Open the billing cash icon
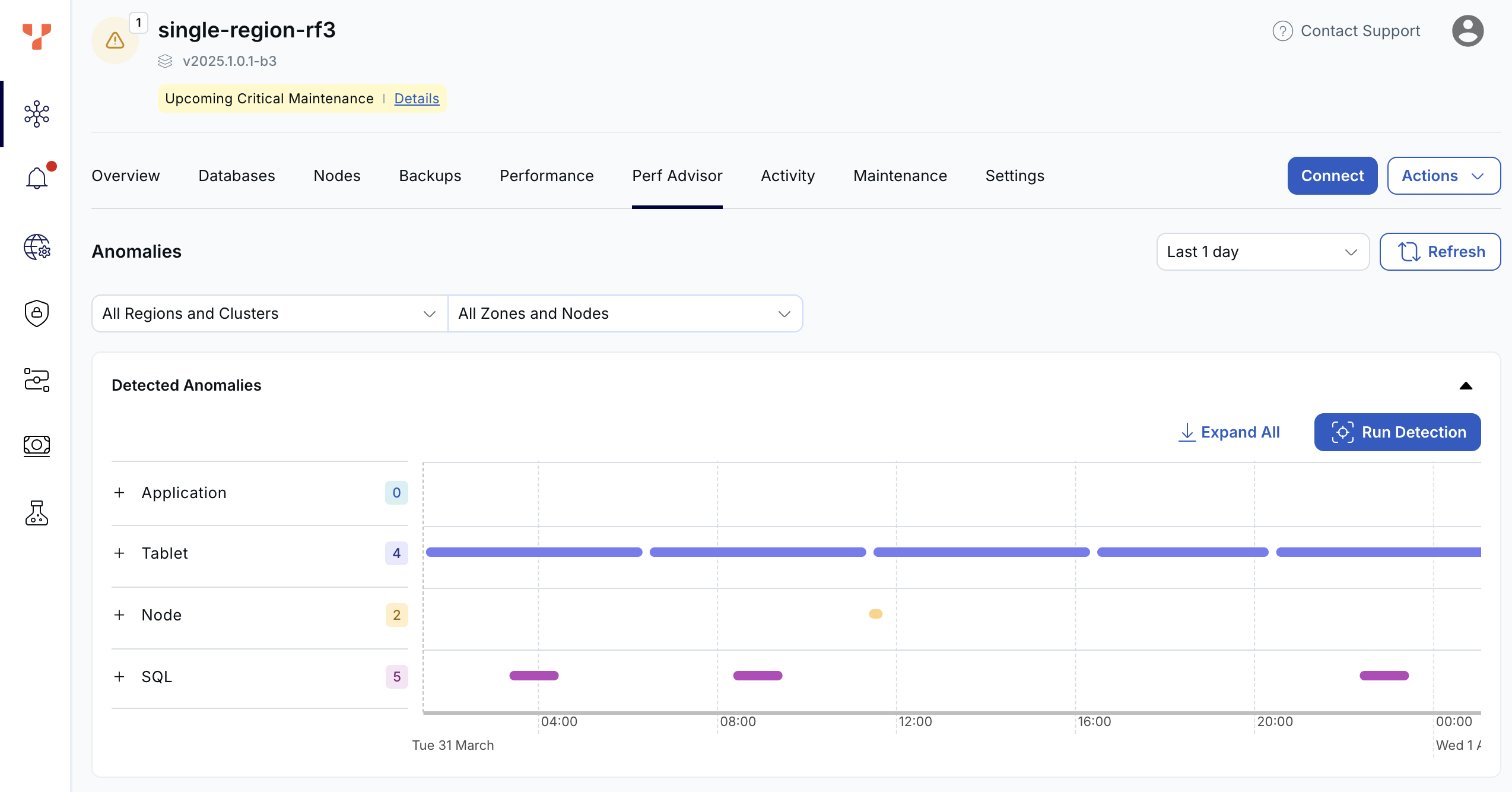This screenshot has height=792, width=1512. point(37,445)
